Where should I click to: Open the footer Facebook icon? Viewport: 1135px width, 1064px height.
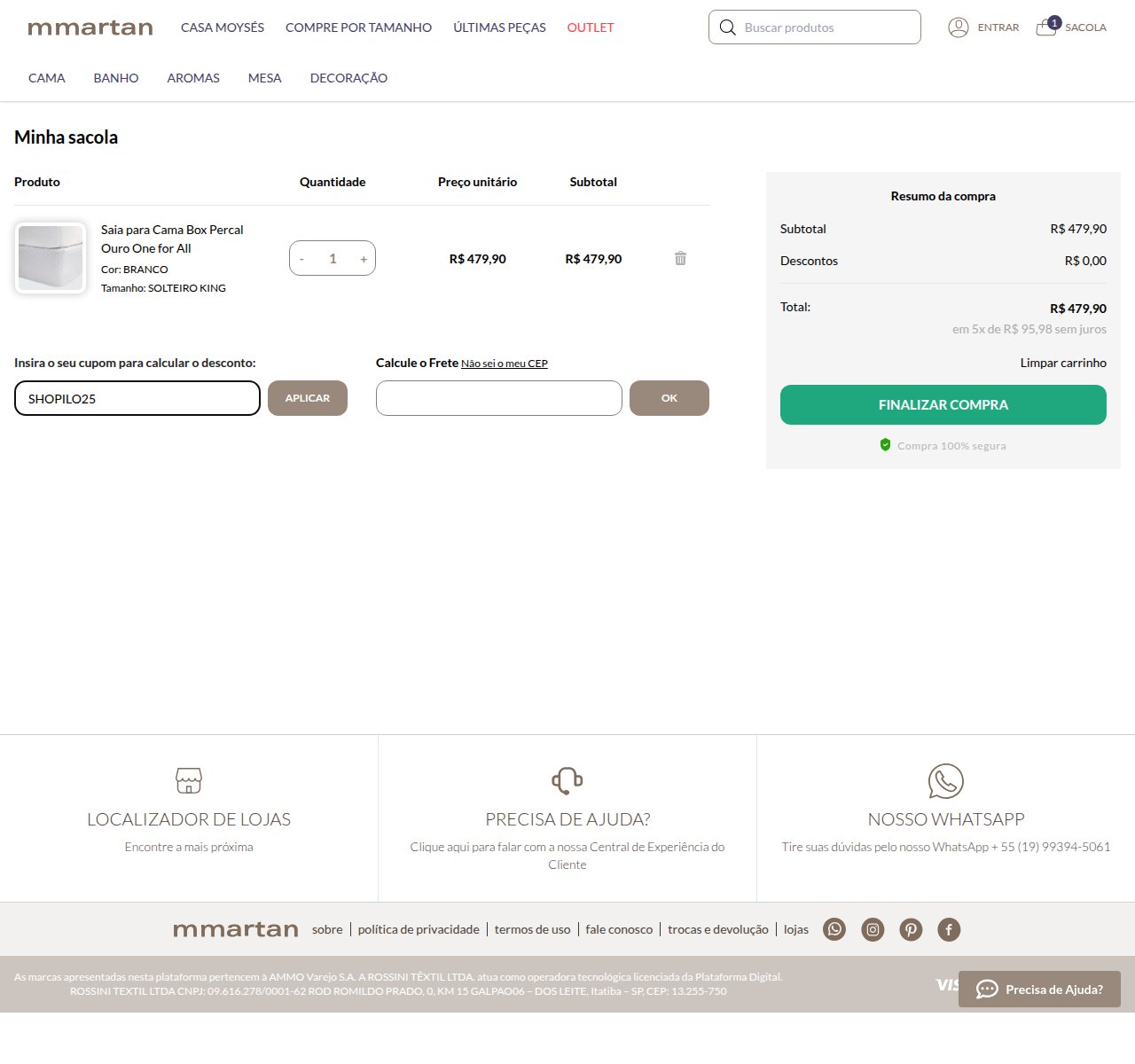pos(949,929)
